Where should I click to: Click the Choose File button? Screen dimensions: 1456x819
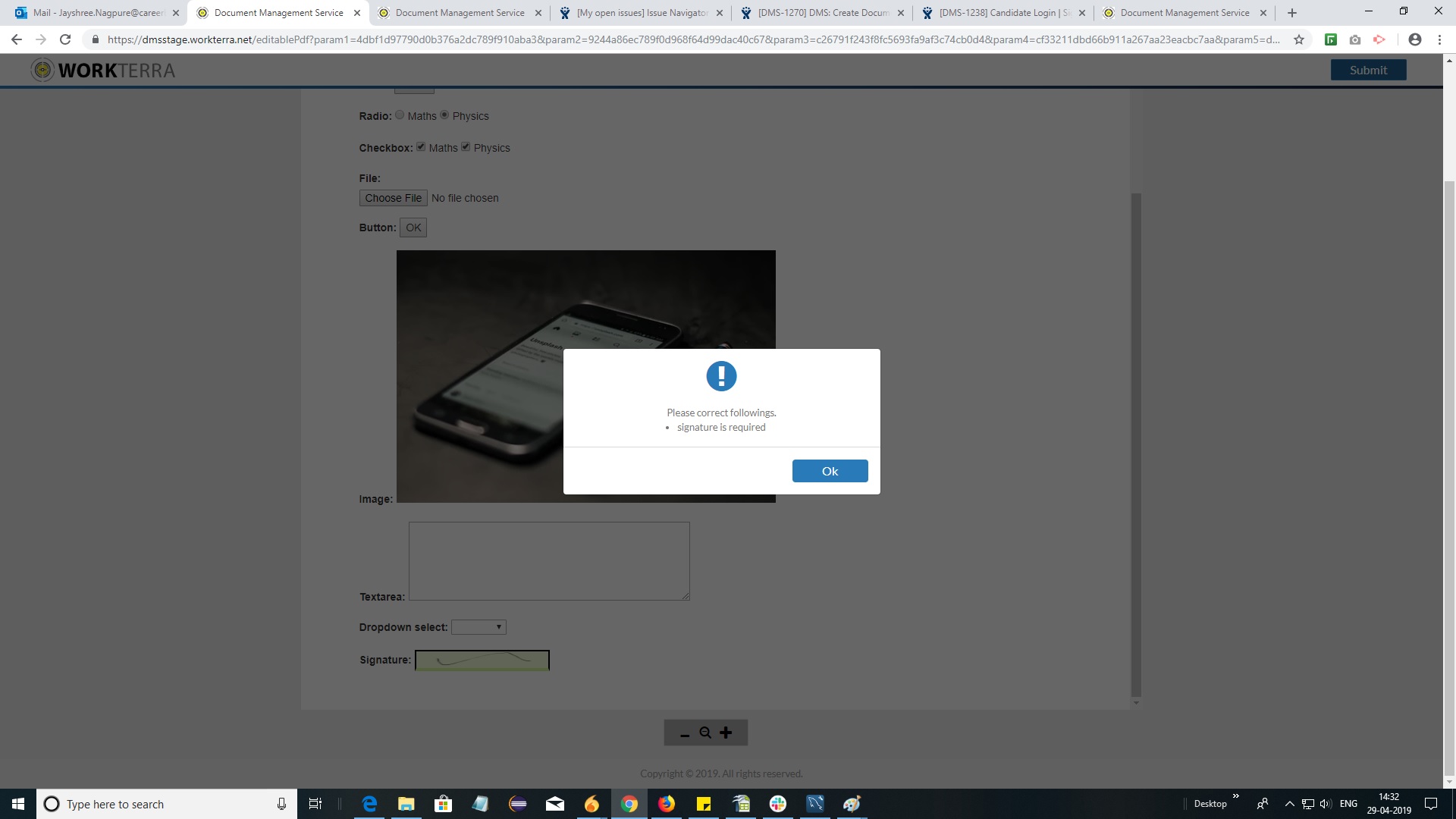[393, 198]
